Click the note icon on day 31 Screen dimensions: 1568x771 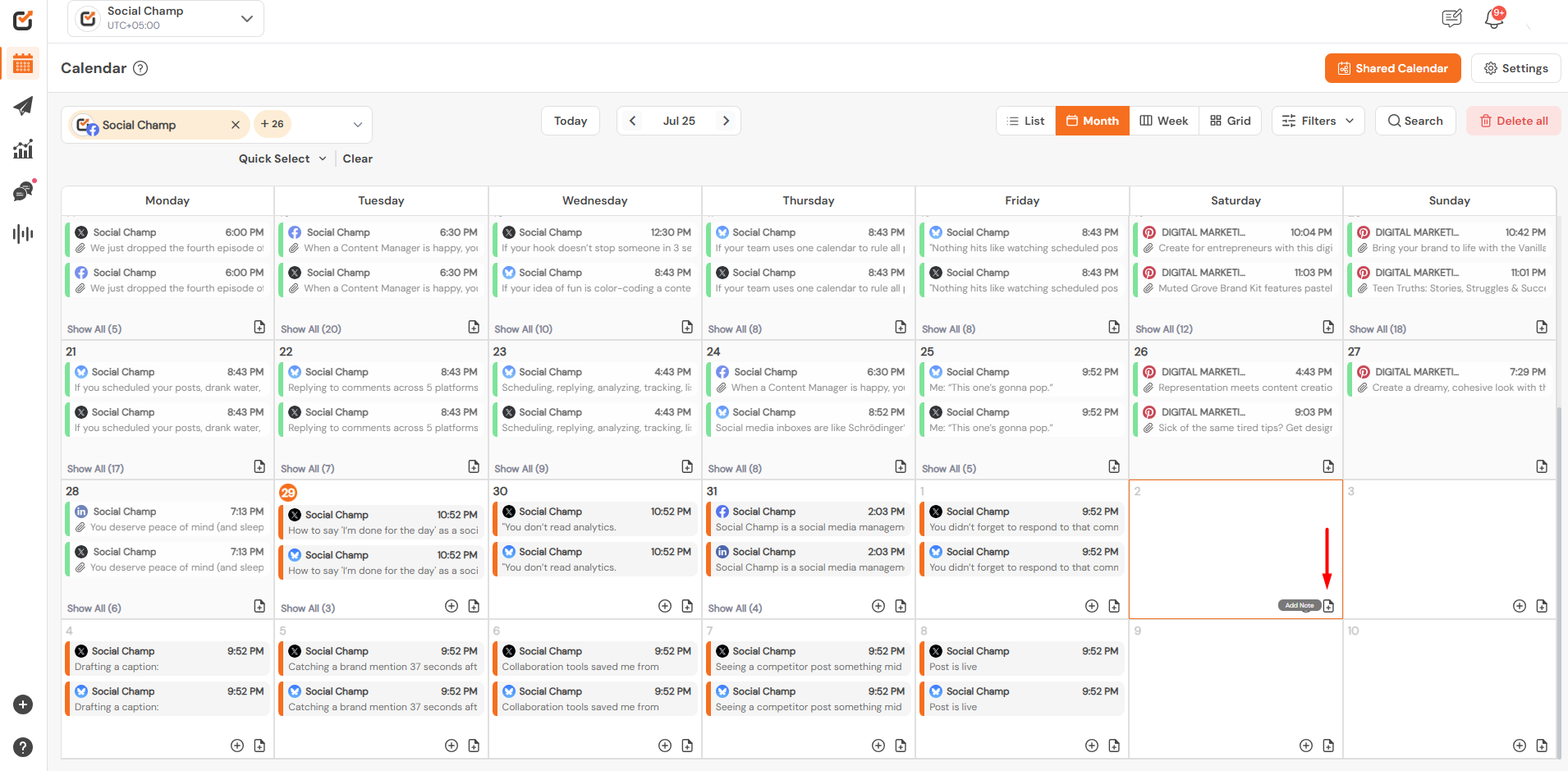(x=901, y=606)
